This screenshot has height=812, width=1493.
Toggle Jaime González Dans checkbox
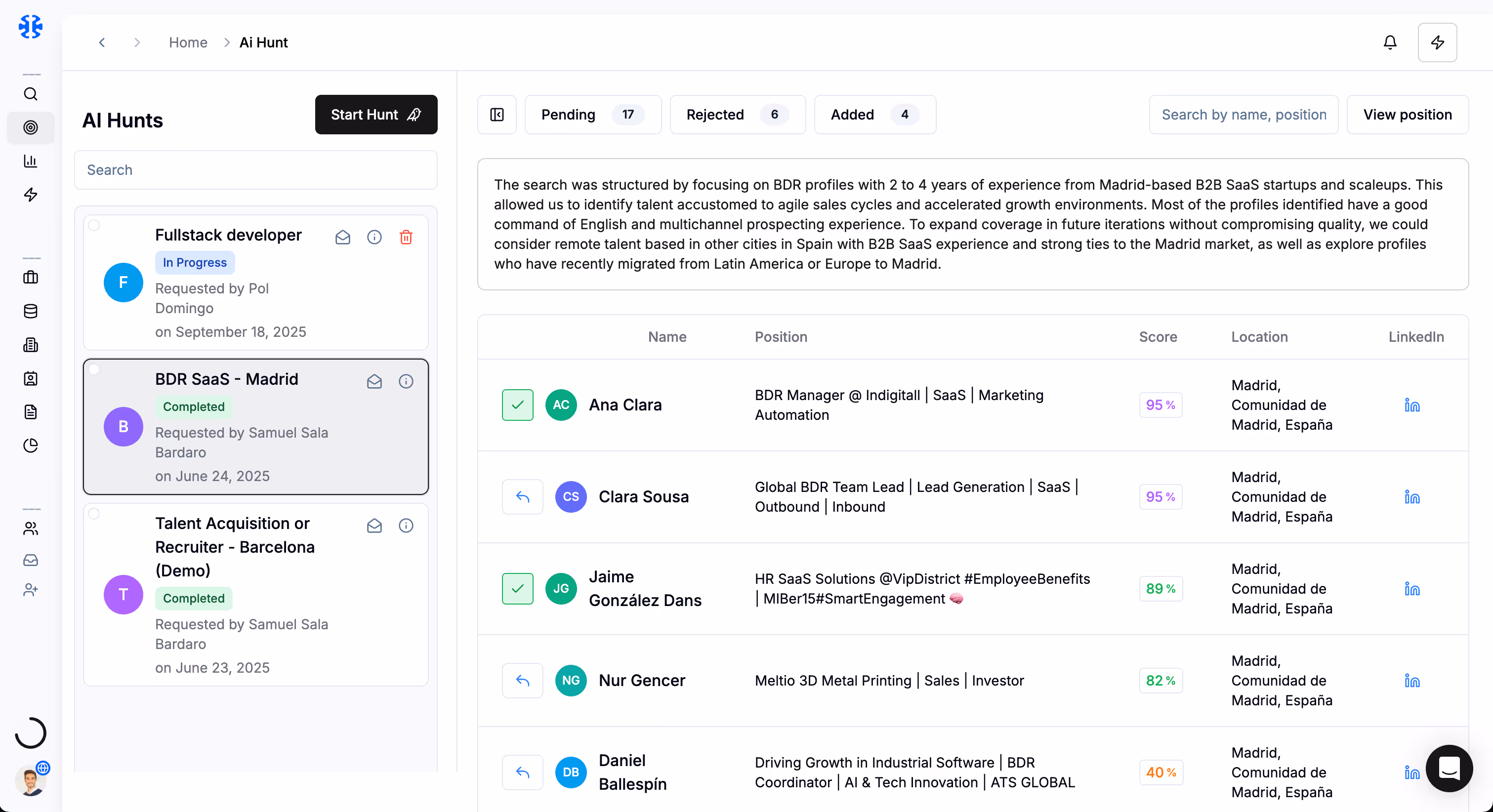point(517,589)
